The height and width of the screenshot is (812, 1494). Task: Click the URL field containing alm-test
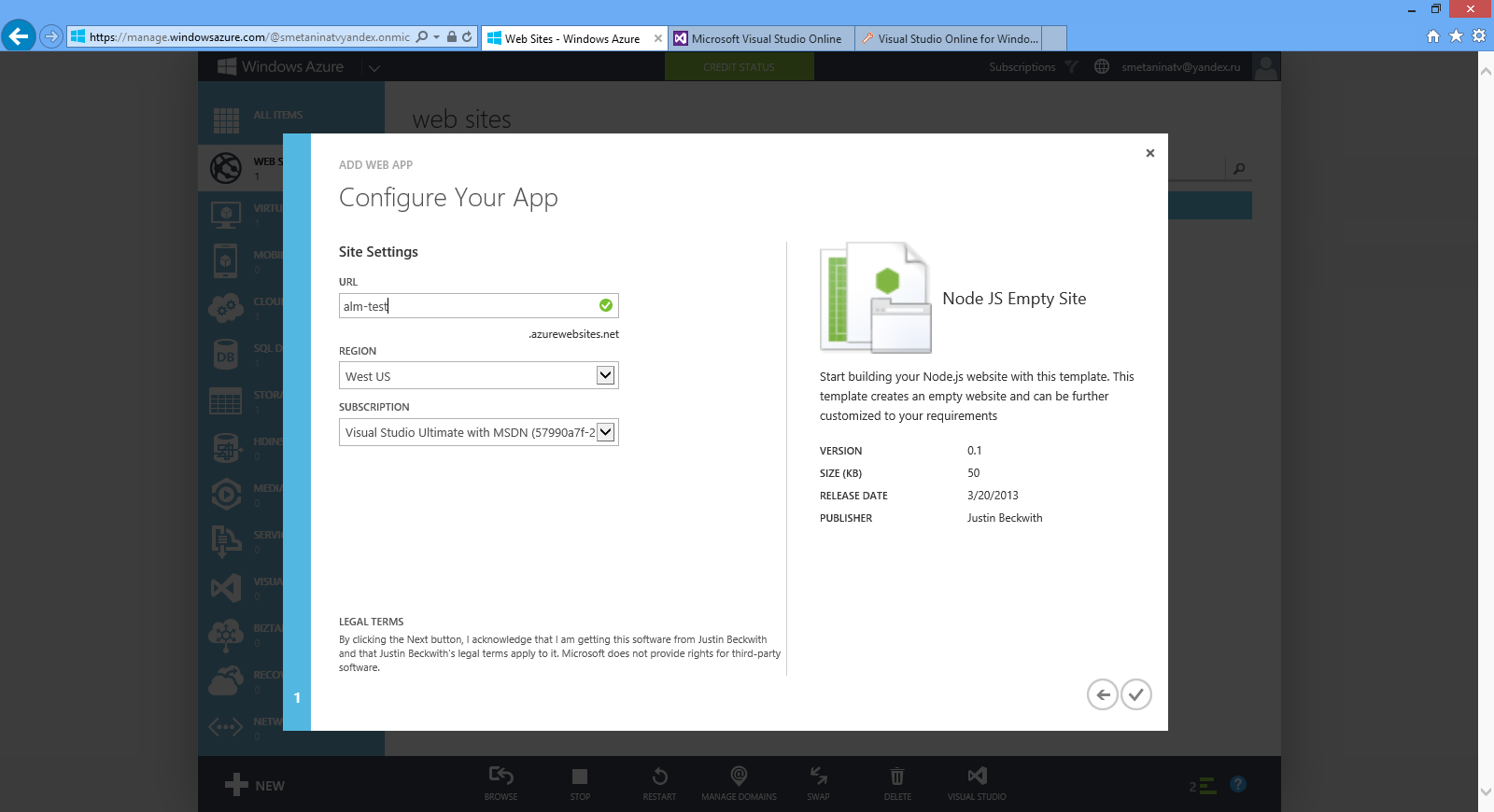pyautogui.click(x=478, y=306)
